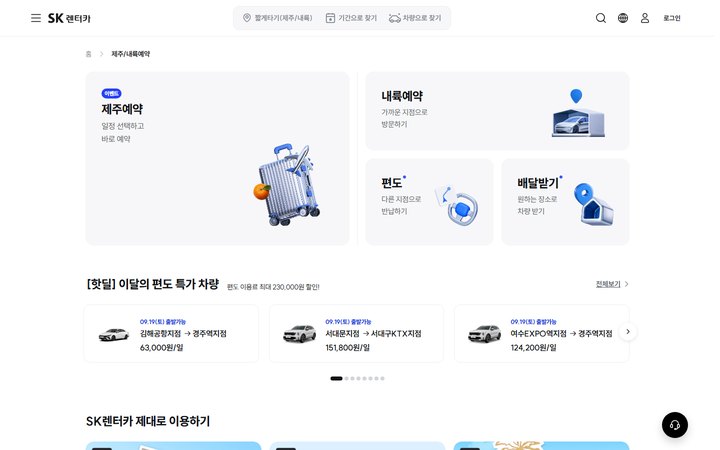Open 여수EXPO역지점 → 경주역지점 deal card
The height and width of the screenshot is (450, 720).
541,333
